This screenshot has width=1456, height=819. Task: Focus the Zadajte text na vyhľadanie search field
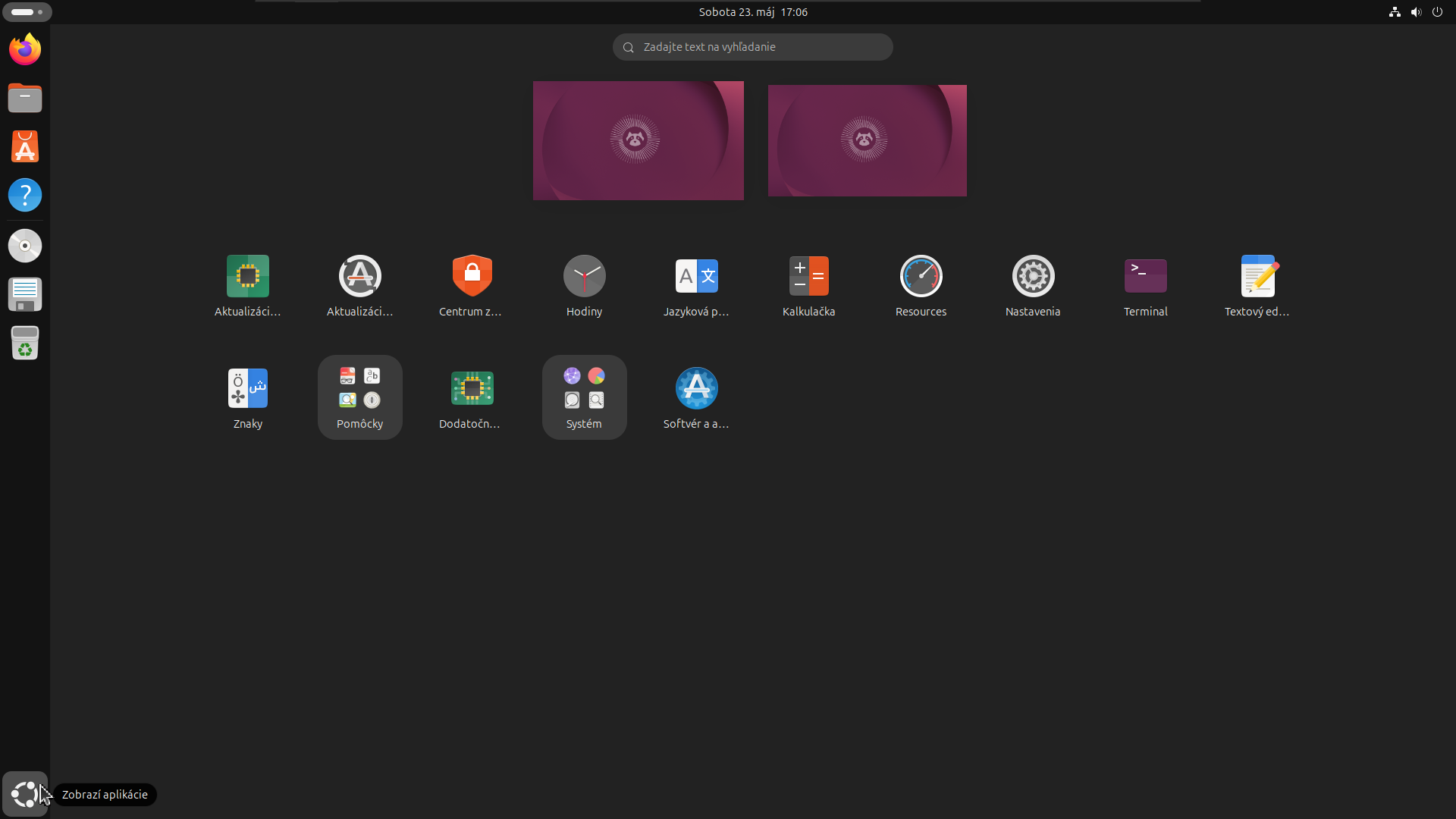coord(752,47)
